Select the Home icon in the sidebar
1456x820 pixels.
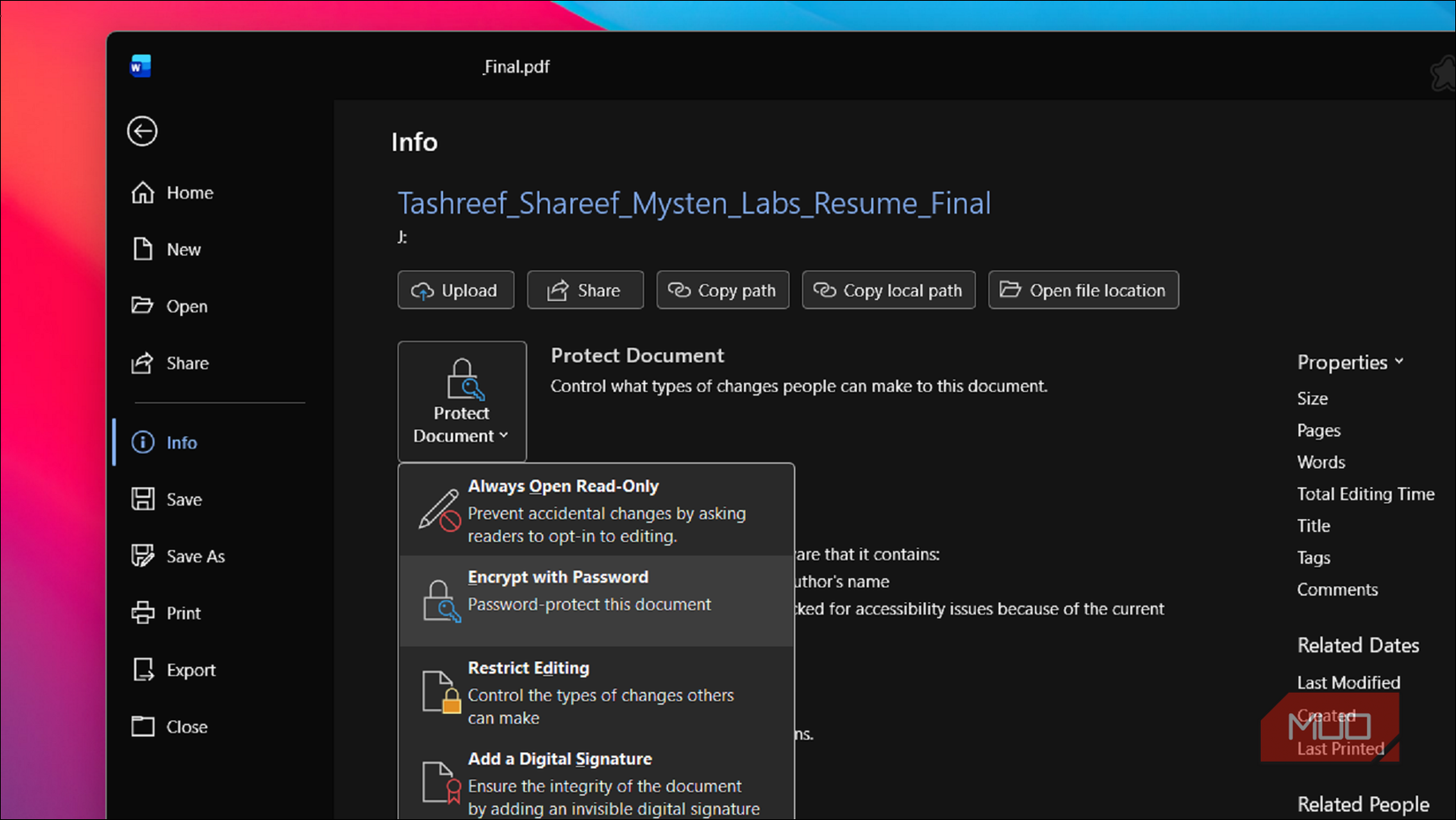(x=144, y=192)
